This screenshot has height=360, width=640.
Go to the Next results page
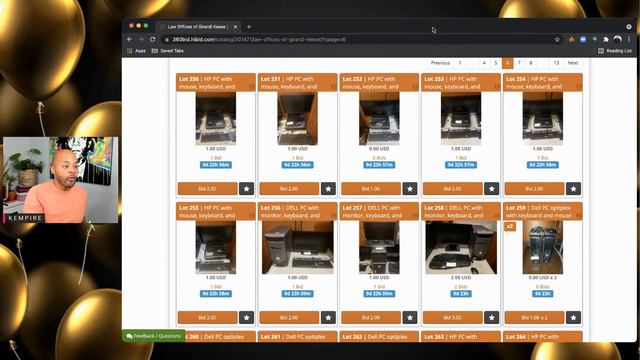[x=573, y=63]
